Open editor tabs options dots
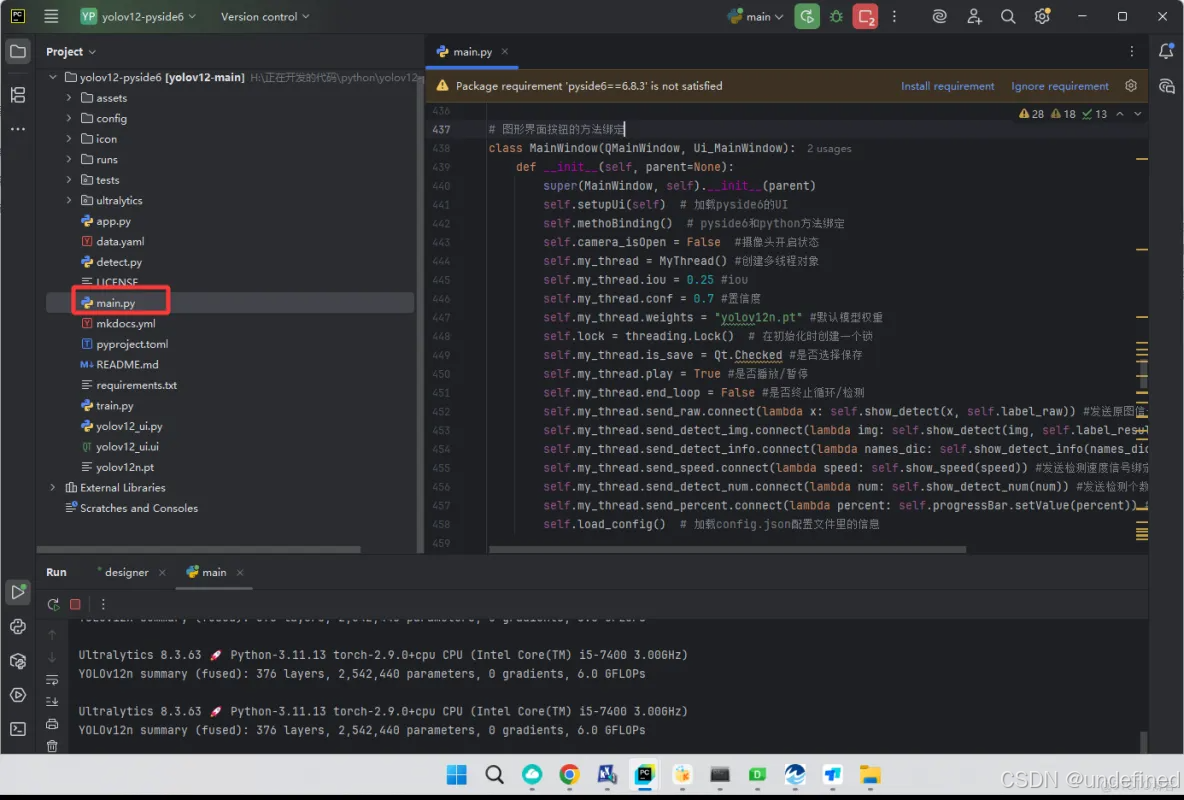This screenshot has width=1184, height=800. (x=1131, y=51)
